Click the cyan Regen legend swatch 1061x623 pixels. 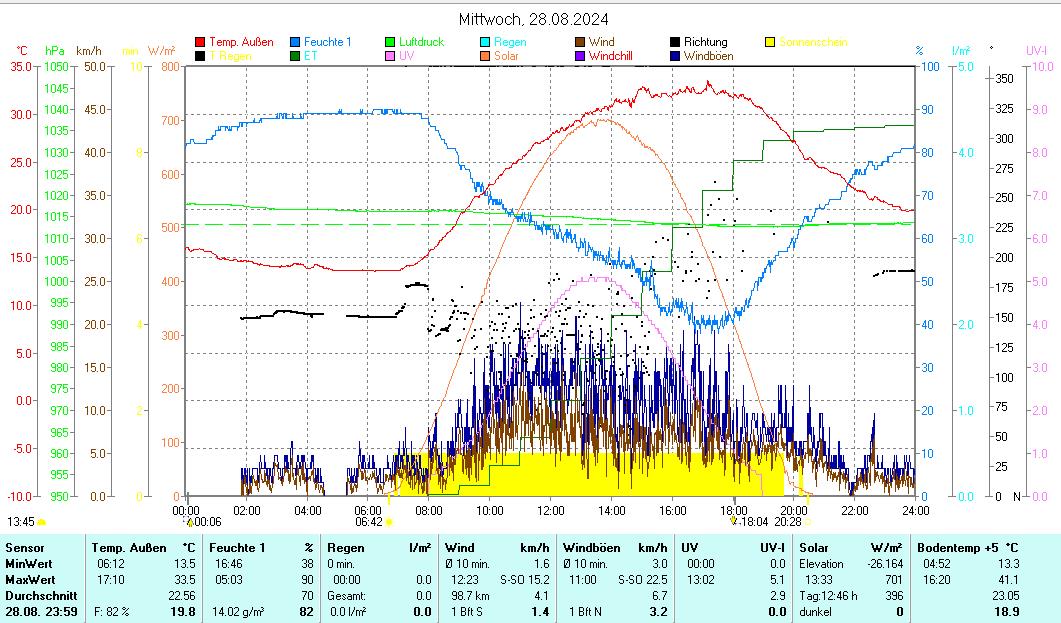(x=485, y=42)
